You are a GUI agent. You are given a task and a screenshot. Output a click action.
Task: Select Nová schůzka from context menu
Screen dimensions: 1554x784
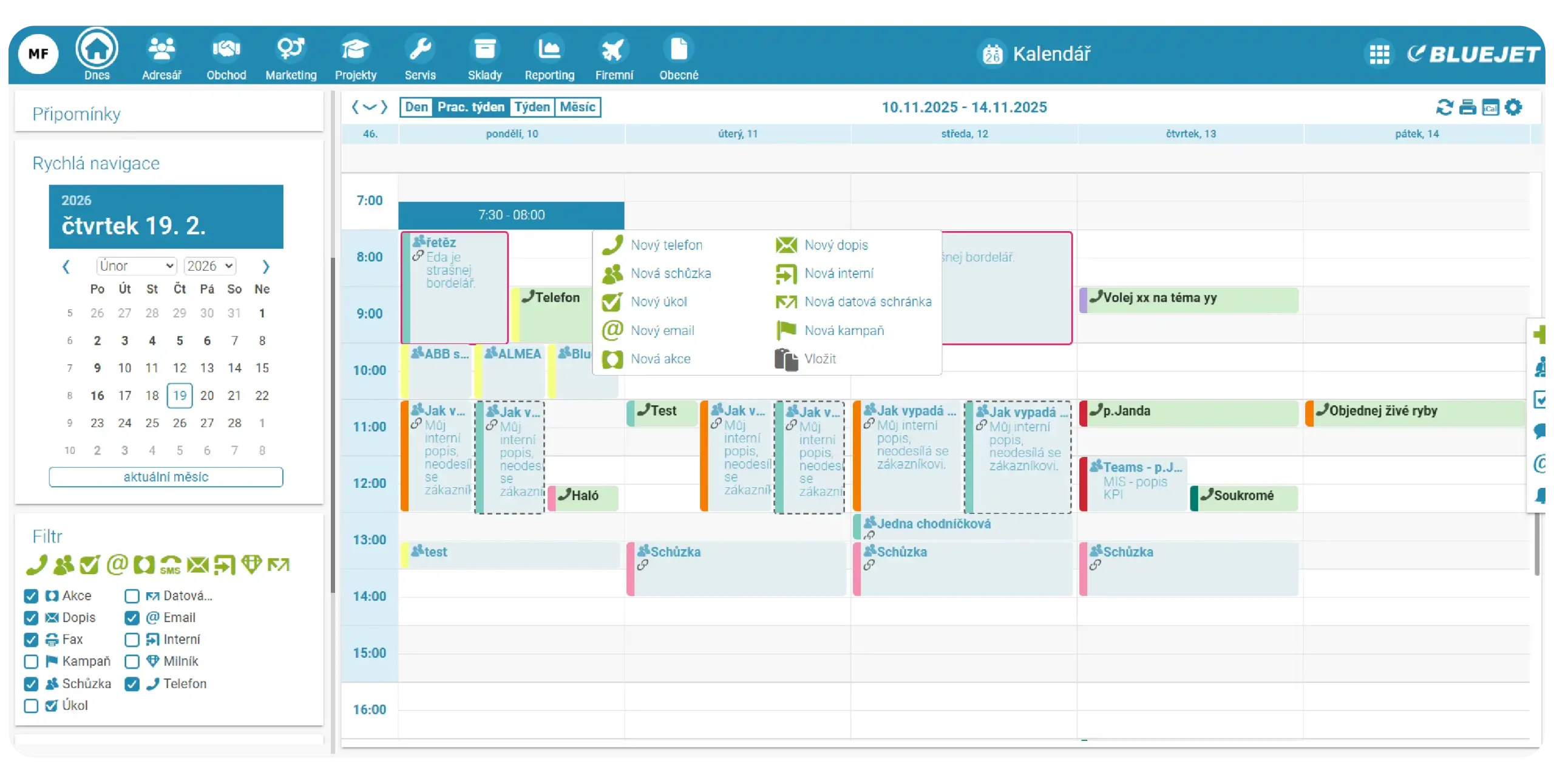[670, 274]
